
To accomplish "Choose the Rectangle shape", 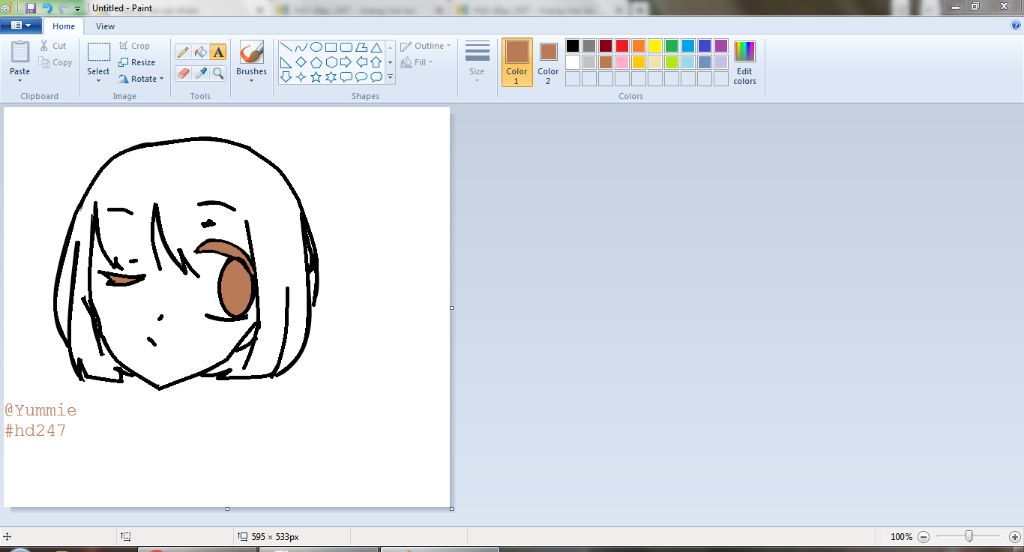I will click(x=331, y=47).
